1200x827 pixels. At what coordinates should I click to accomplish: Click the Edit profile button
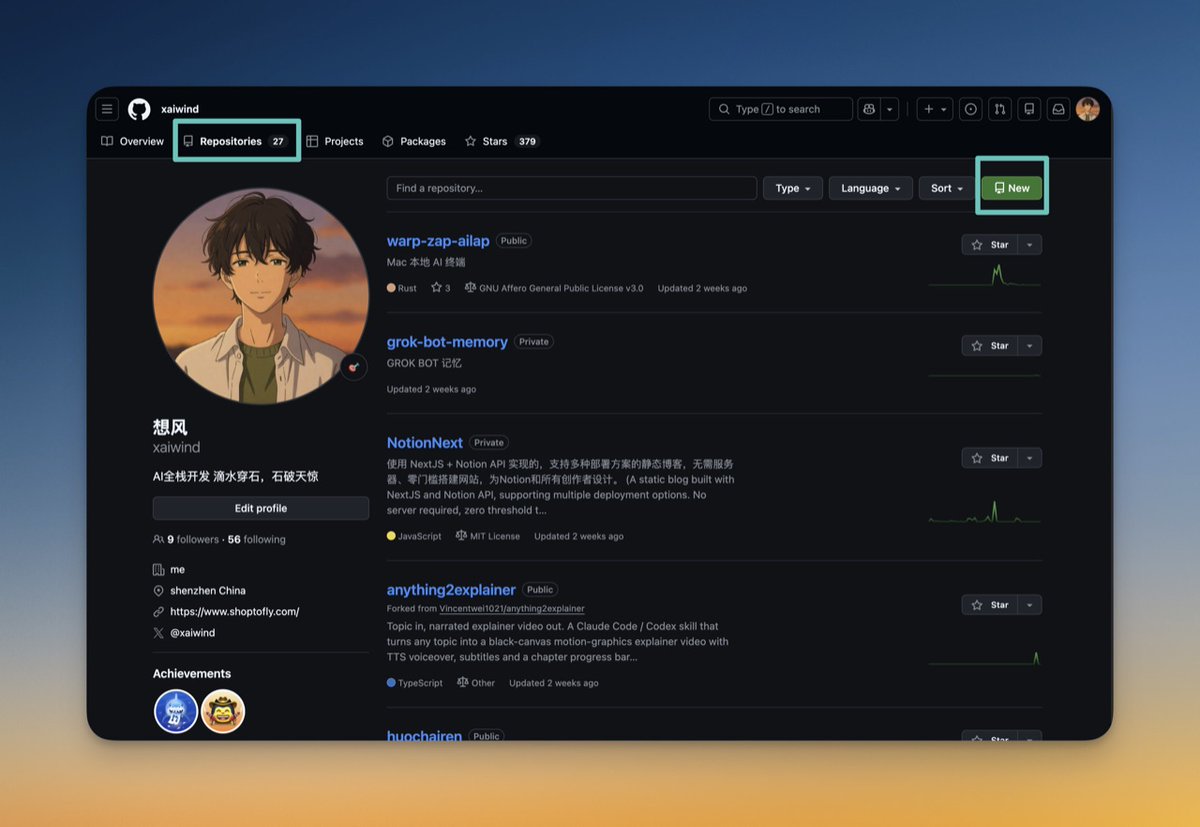pos(261,508)
